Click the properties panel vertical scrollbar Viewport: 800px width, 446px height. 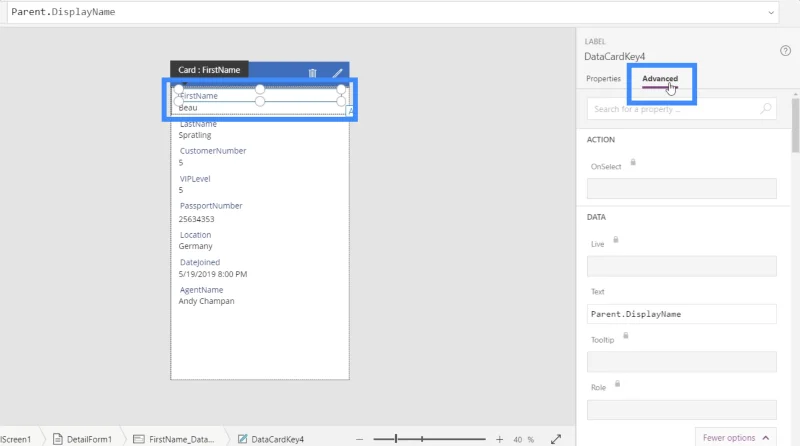(x=795, y=126)
